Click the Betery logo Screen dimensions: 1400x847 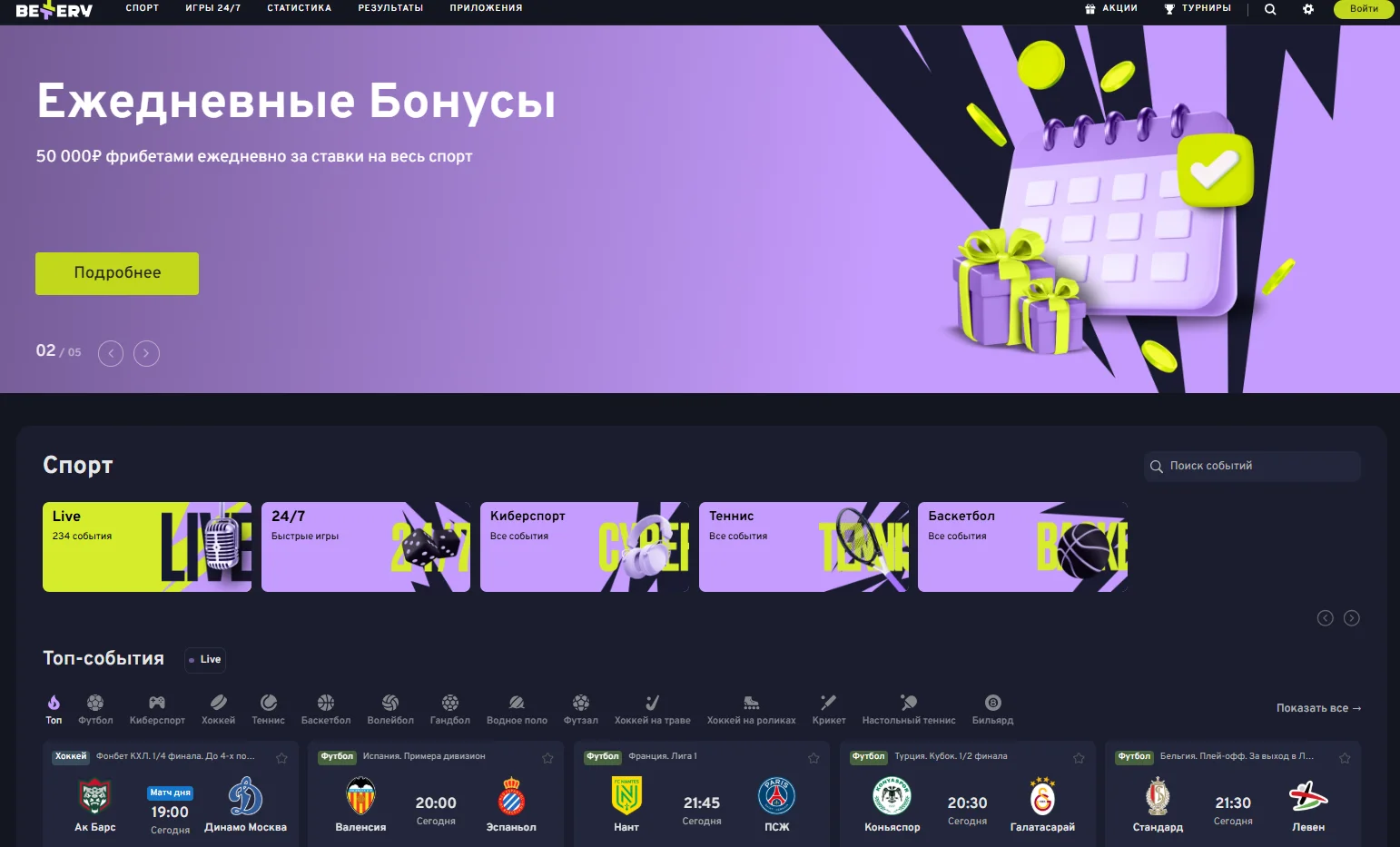point(54,11)
